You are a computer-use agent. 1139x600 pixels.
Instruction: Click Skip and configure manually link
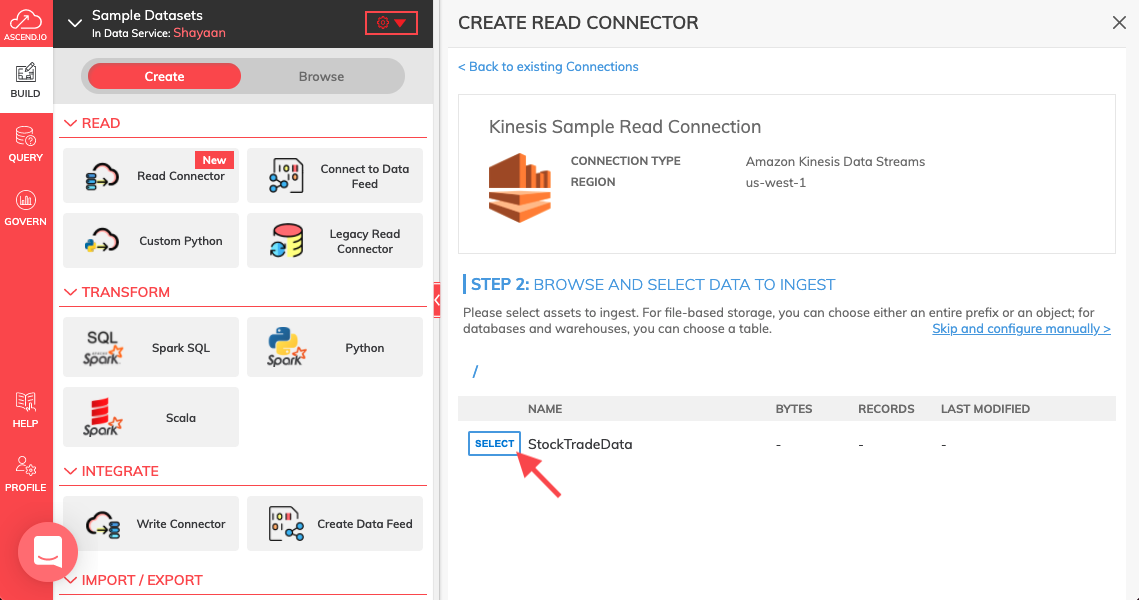tap(1021, 328)
